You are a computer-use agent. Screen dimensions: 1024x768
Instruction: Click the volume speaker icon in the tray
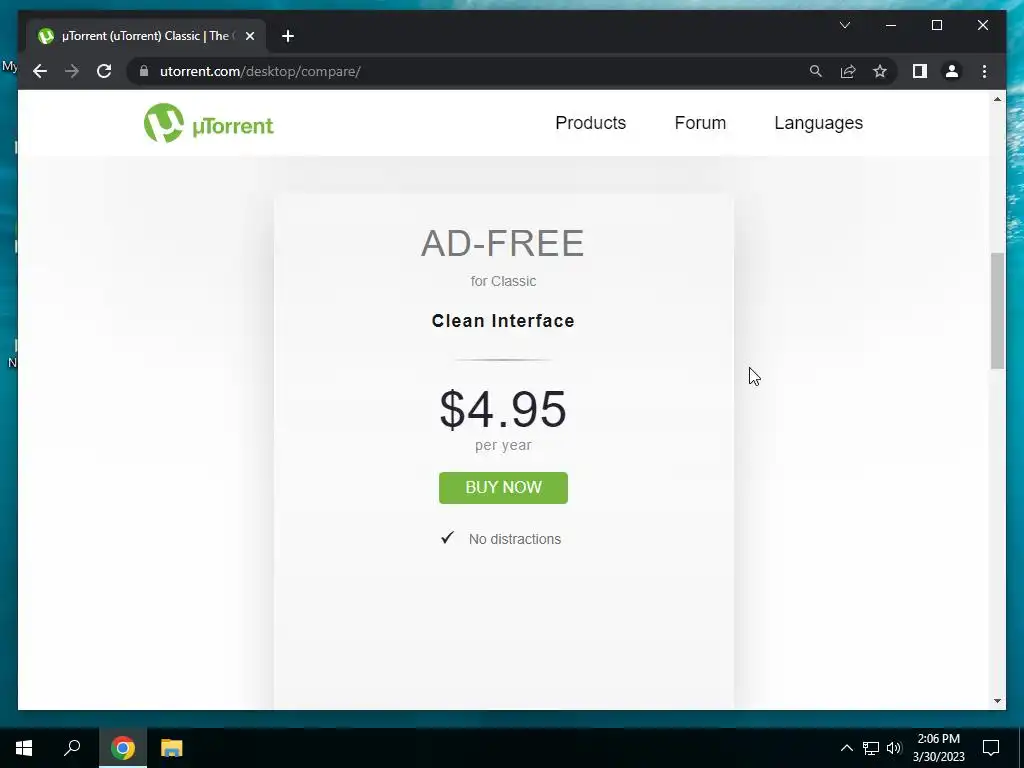click(x=894, y=748)
